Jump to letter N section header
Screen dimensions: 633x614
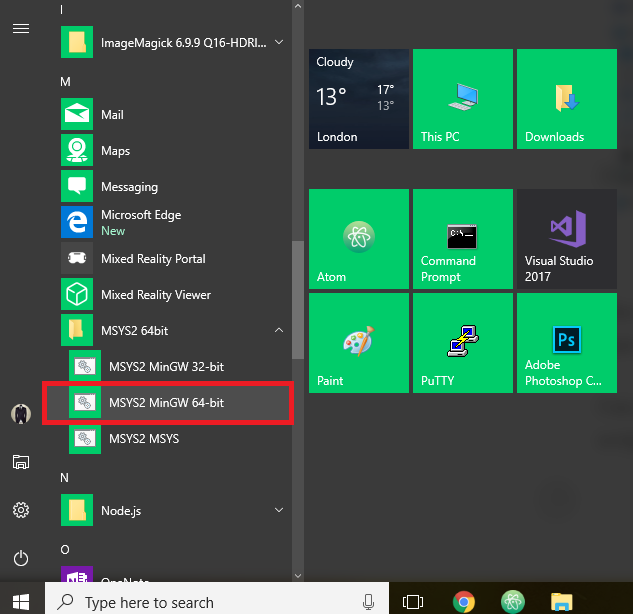[64, 478]
